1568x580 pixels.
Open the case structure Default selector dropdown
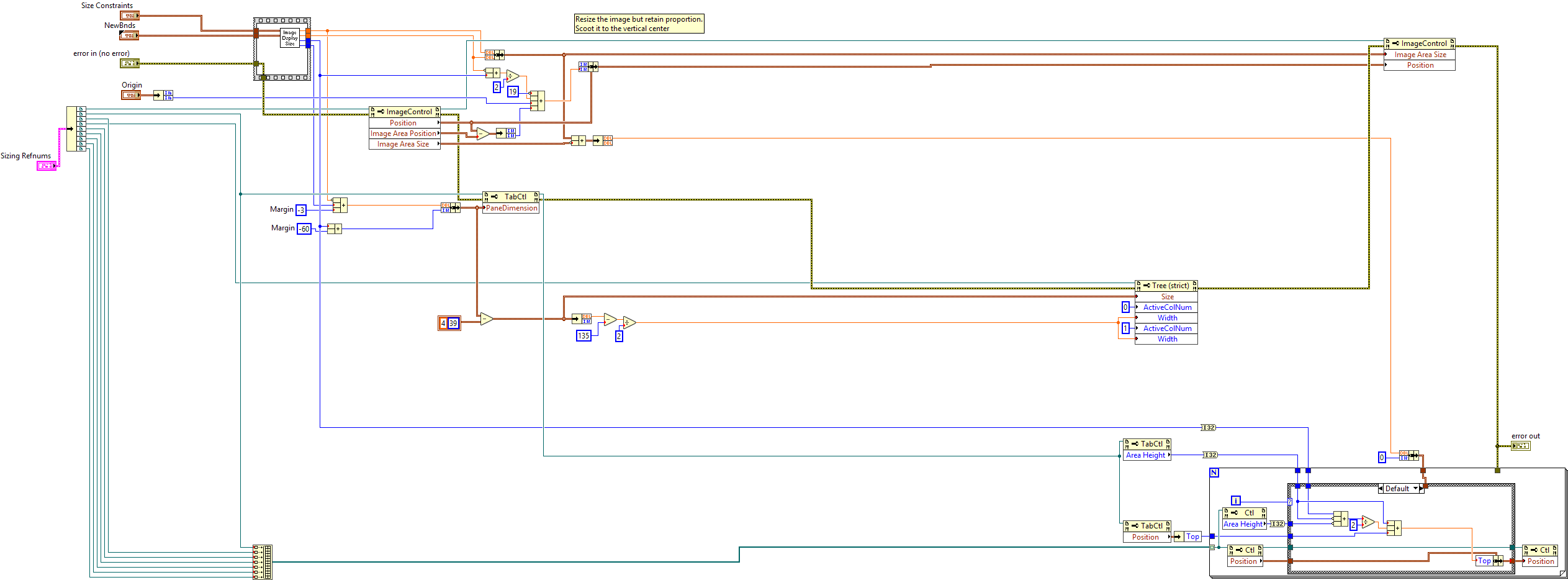[1415, 489]
